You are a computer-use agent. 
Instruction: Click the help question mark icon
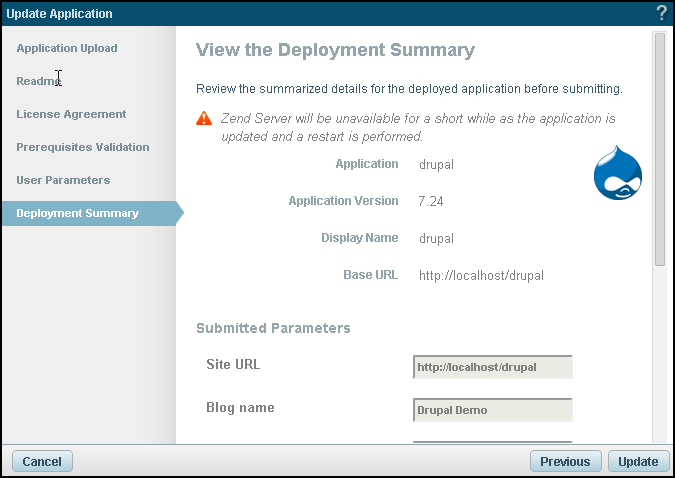coord(661,13)
